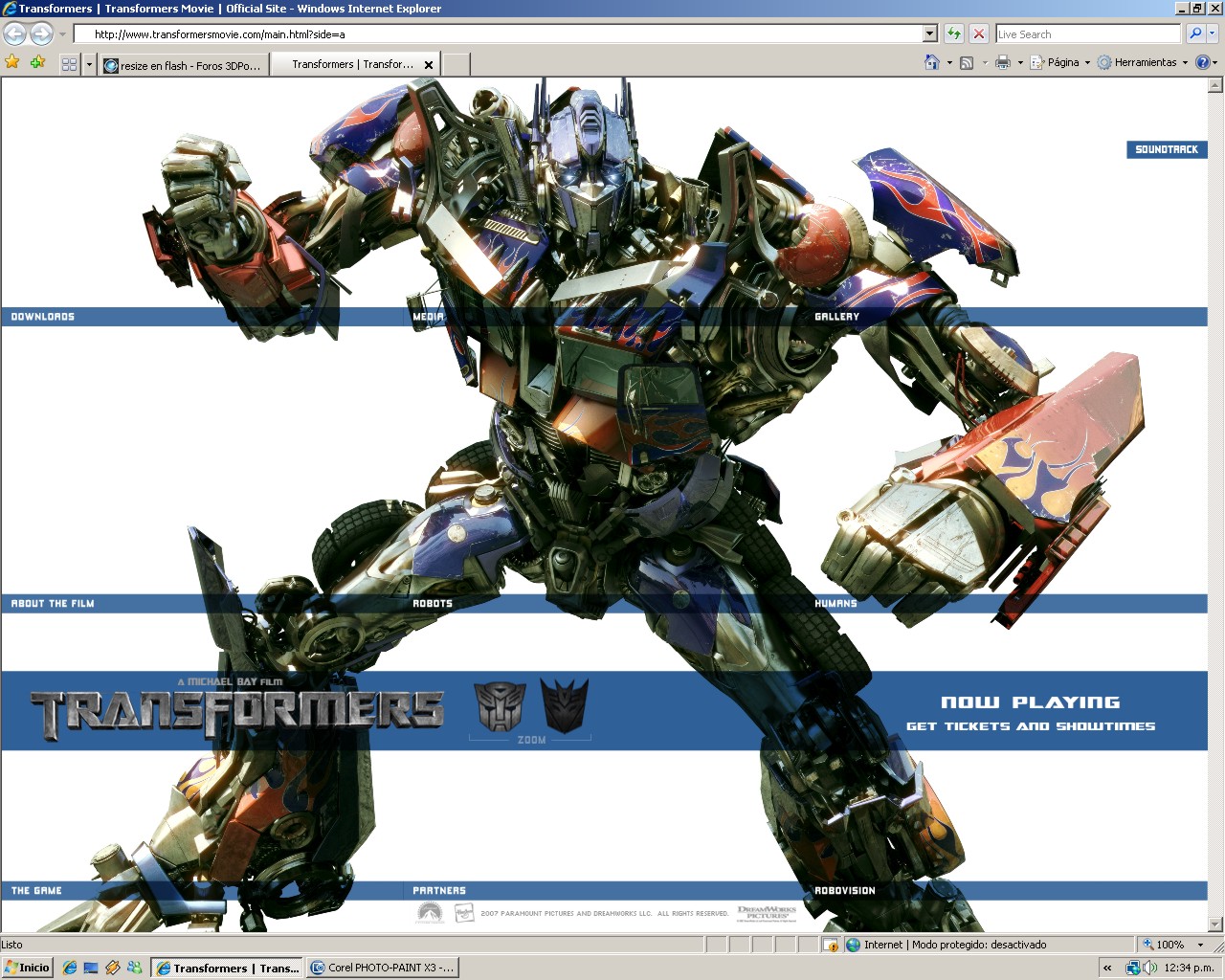Click the Transformers movie title logo
Image resolution: width=1225 pixels, height=980 pixels.
click(x=237, y=712)
